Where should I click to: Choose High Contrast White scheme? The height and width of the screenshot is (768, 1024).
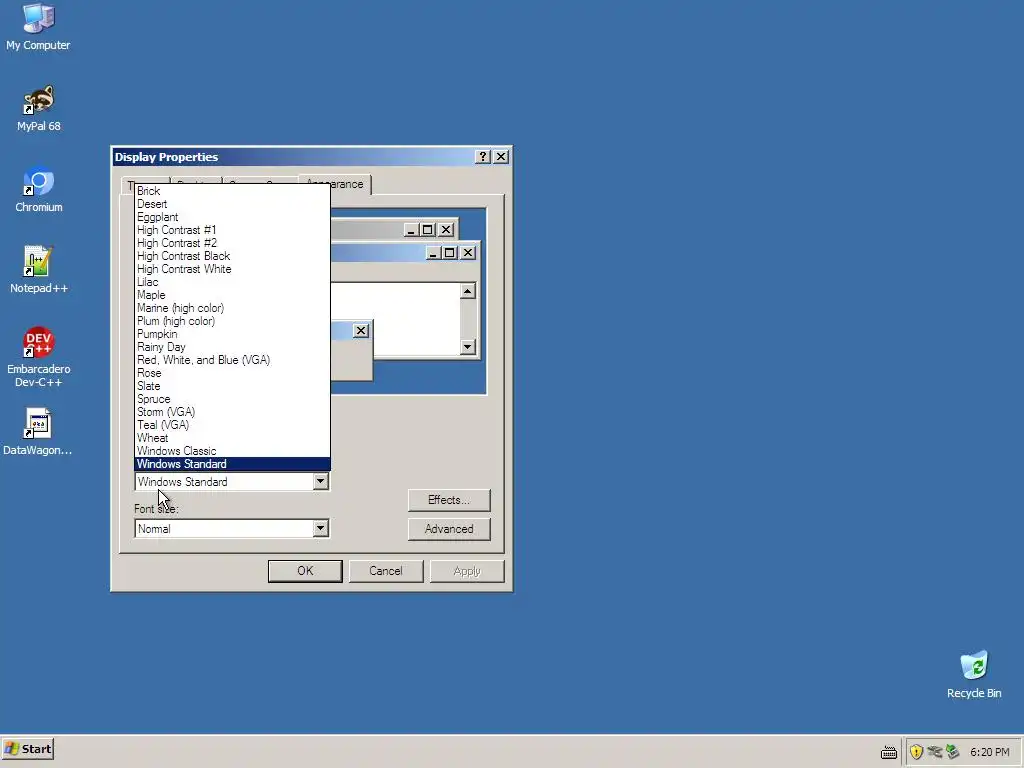[x=232, y=269]
